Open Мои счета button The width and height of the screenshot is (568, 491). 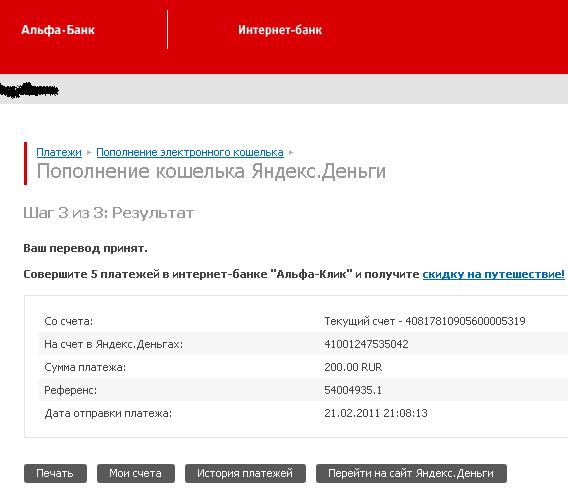[135, 473]
